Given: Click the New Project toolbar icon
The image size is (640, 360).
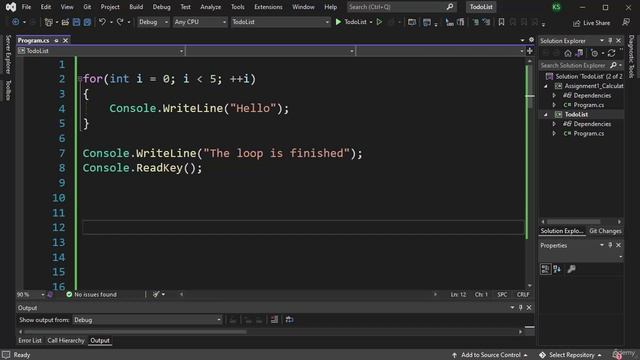Looking at the screenshot, I should click(49, 22).
